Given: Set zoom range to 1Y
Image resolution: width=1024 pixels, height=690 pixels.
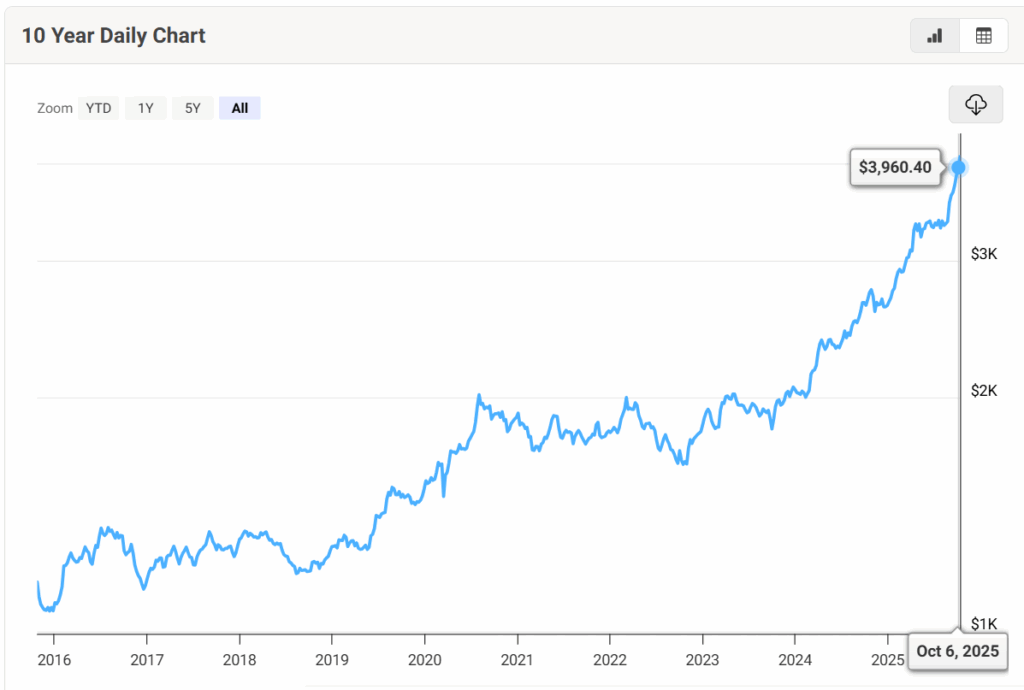Looking at the screenshot, I should coord(146,108).
